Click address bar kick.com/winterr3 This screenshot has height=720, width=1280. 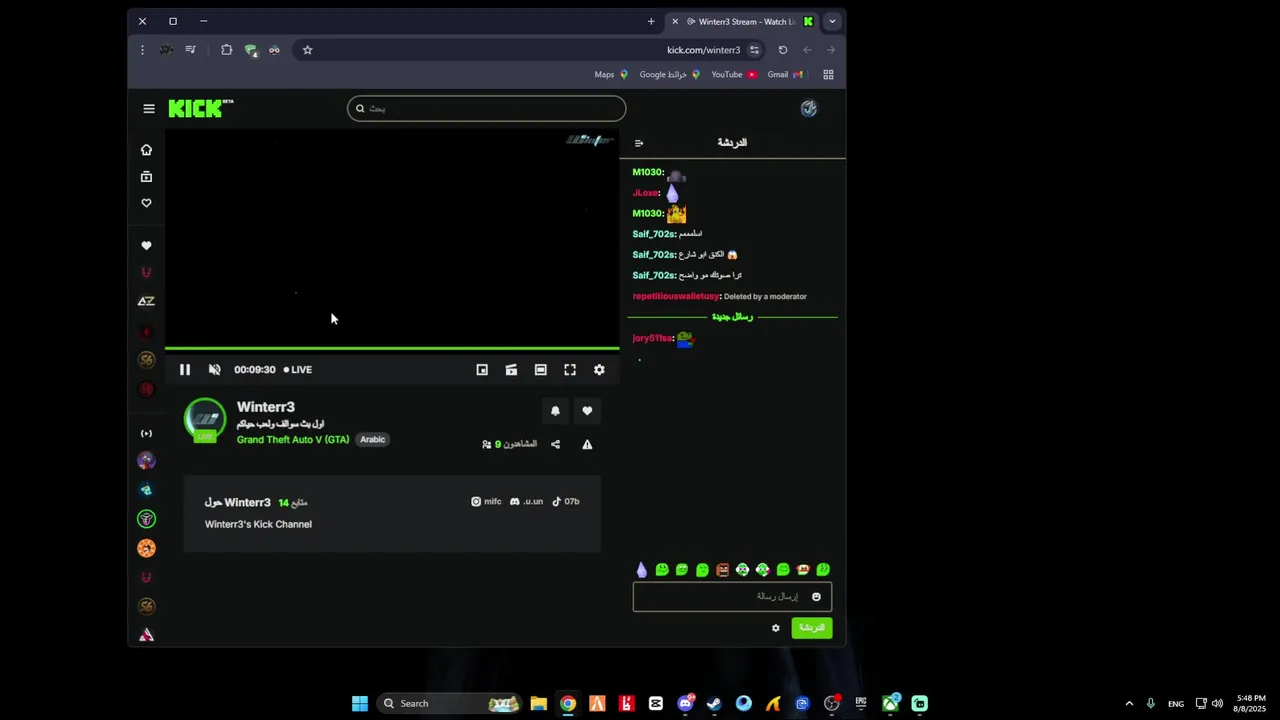coord(704,50)
